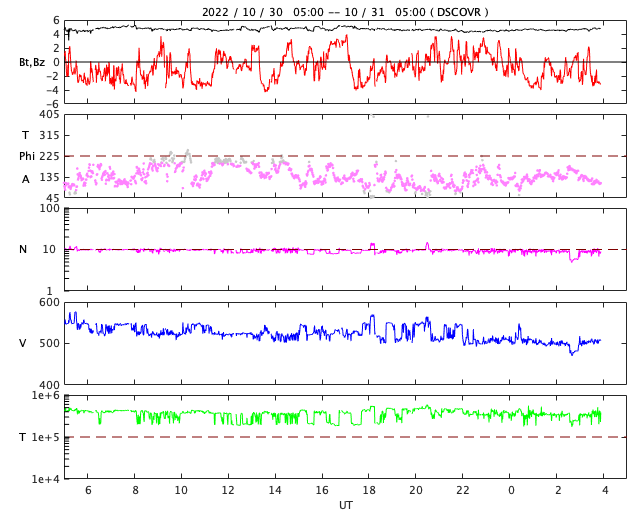The width and height of the screenshot is (640, 512).
Task: Click the 'Bt,Bz' axis label
Action: (32, 62)
